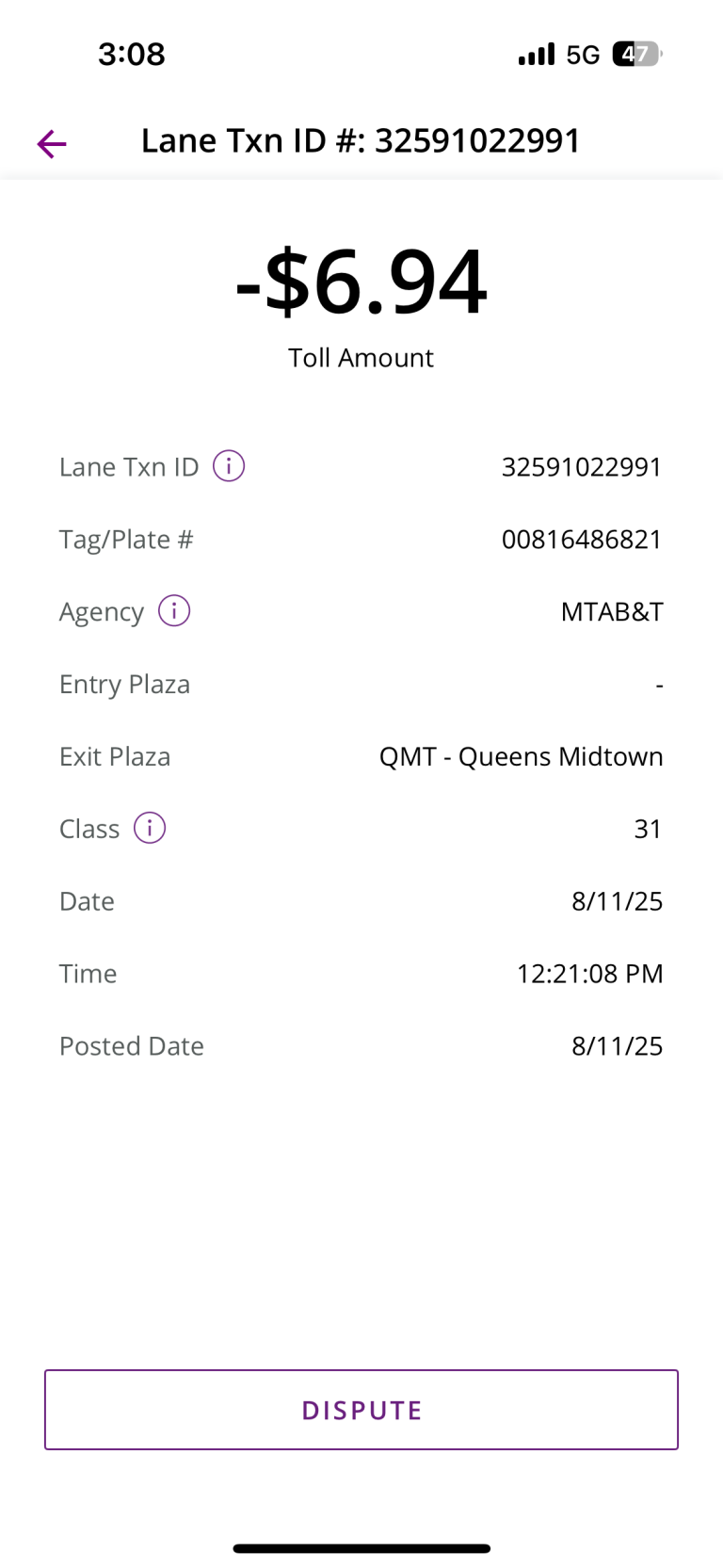Viewport: 723px width, 1568px height.
Task: Tap the battery indicator in status bar
Action: tap(637, 55)
